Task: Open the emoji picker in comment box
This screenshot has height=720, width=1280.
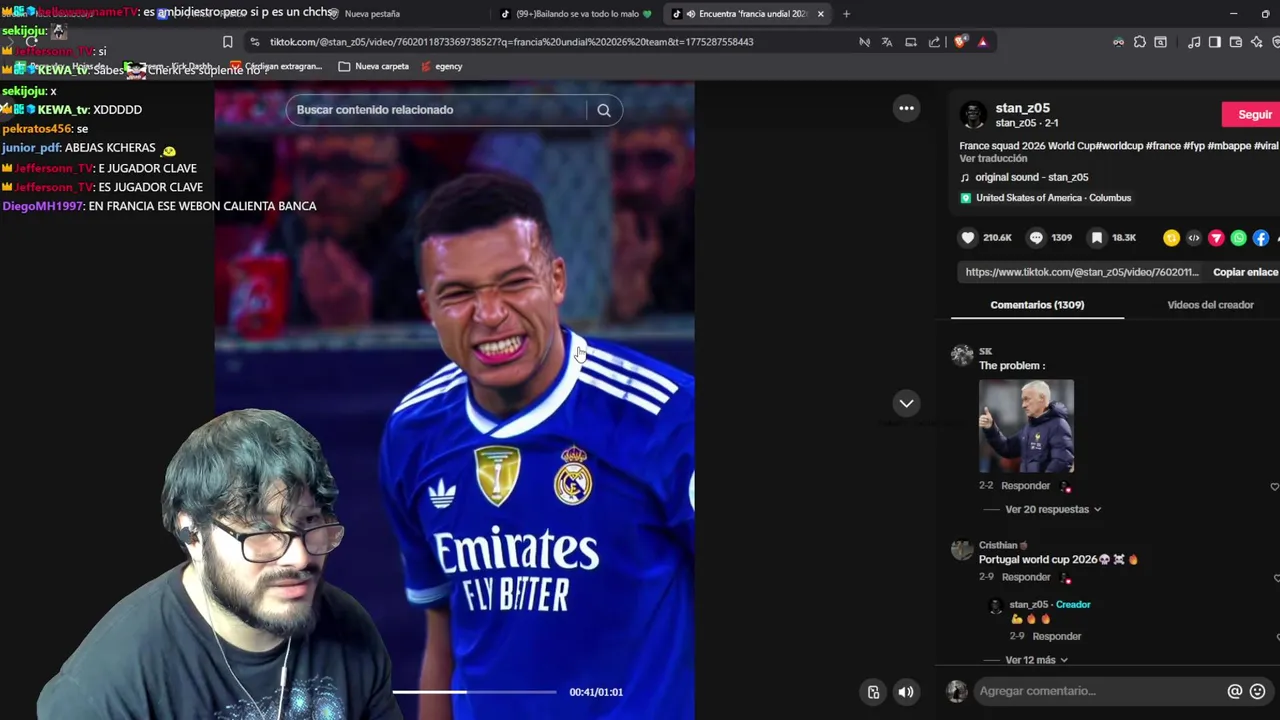Action: click(x=1258, y=691)
